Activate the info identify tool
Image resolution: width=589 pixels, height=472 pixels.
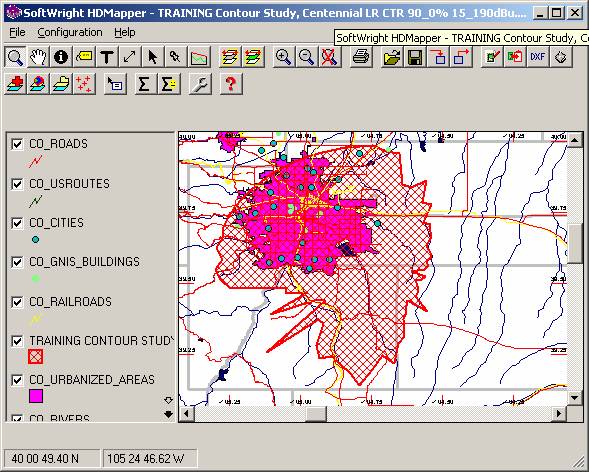point(61,57)
